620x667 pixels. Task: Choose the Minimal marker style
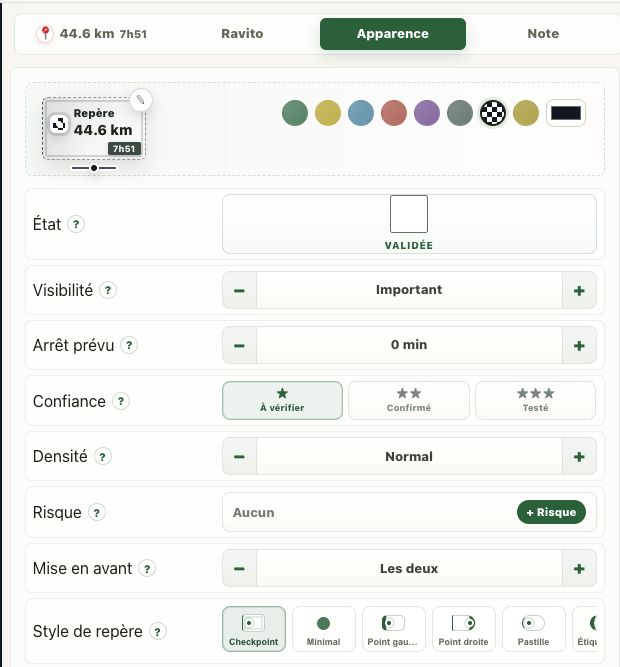(x=324, y=629)
